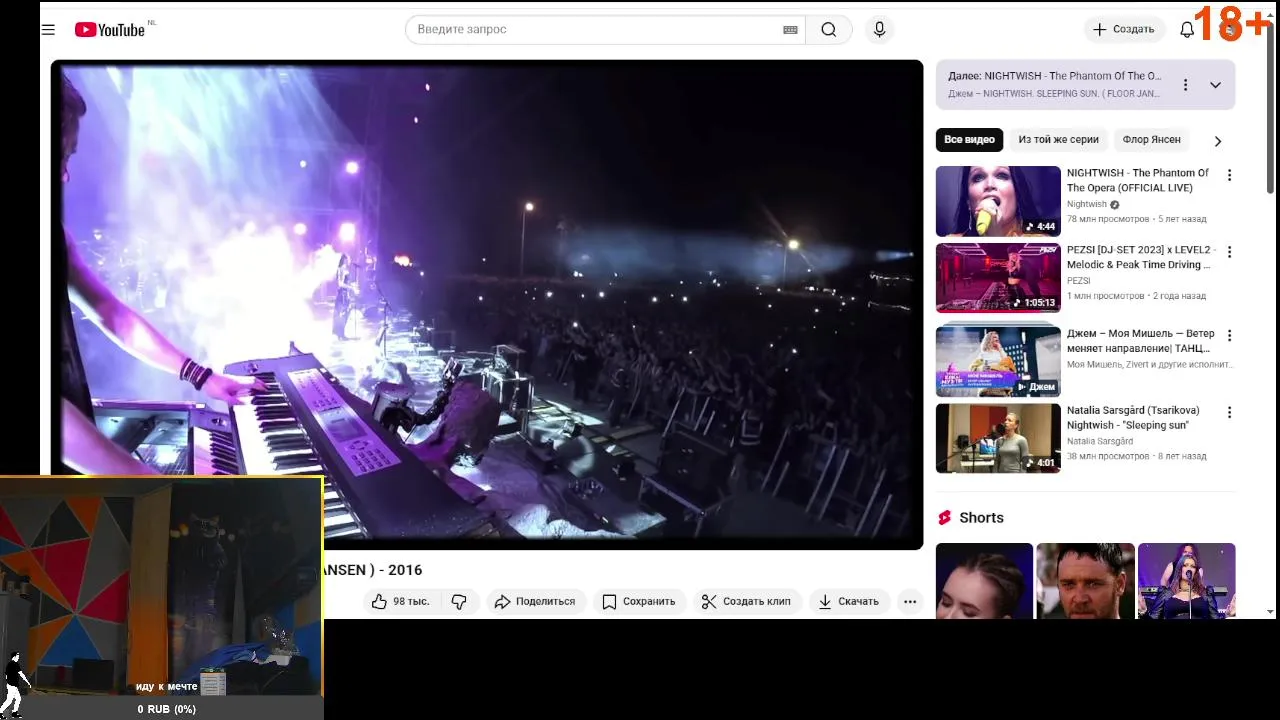
Task: Click the magnifier search button
Action: tap(829, 30)
